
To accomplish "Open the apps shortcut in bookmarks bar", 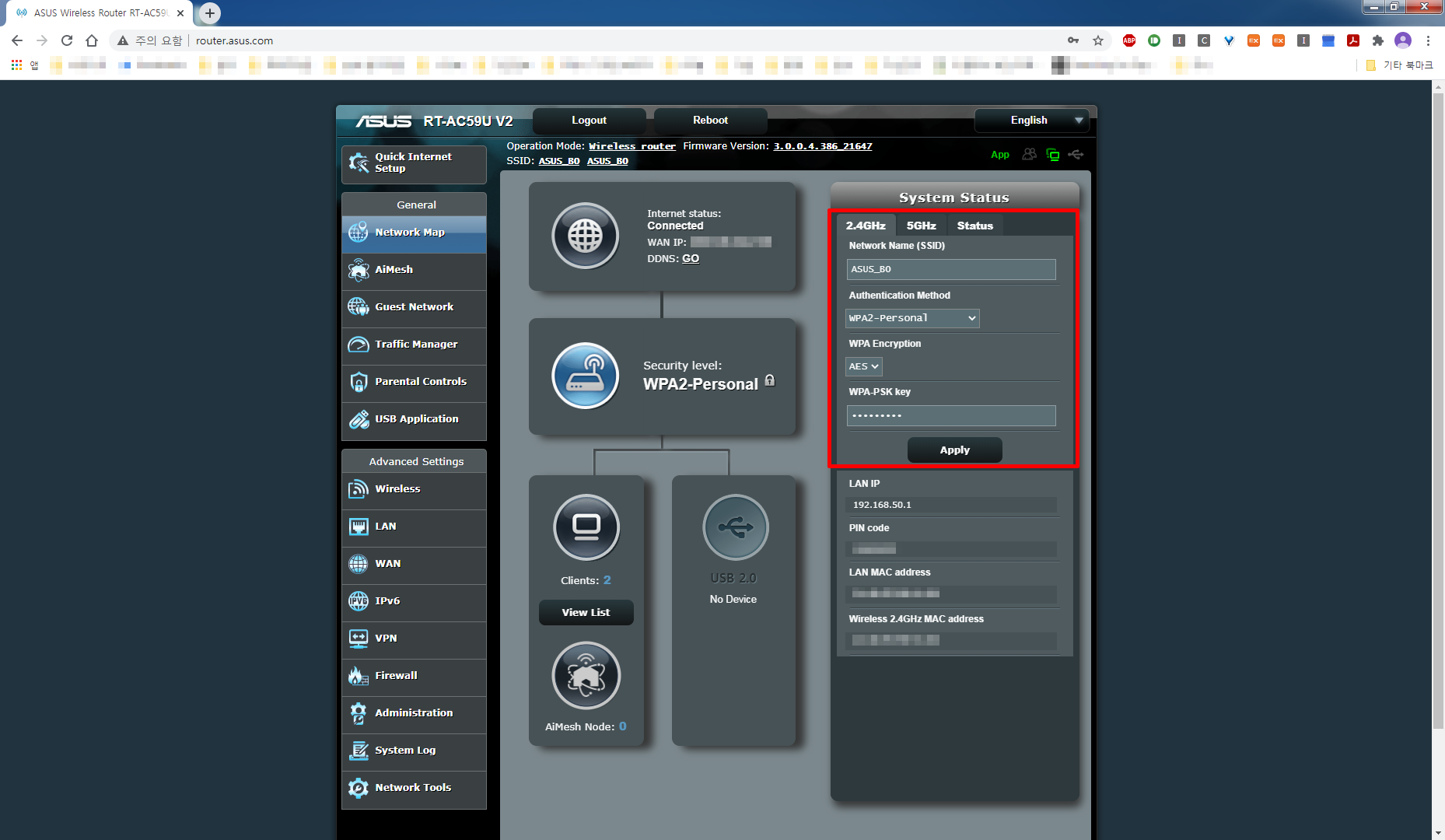I will click(24, 65).
